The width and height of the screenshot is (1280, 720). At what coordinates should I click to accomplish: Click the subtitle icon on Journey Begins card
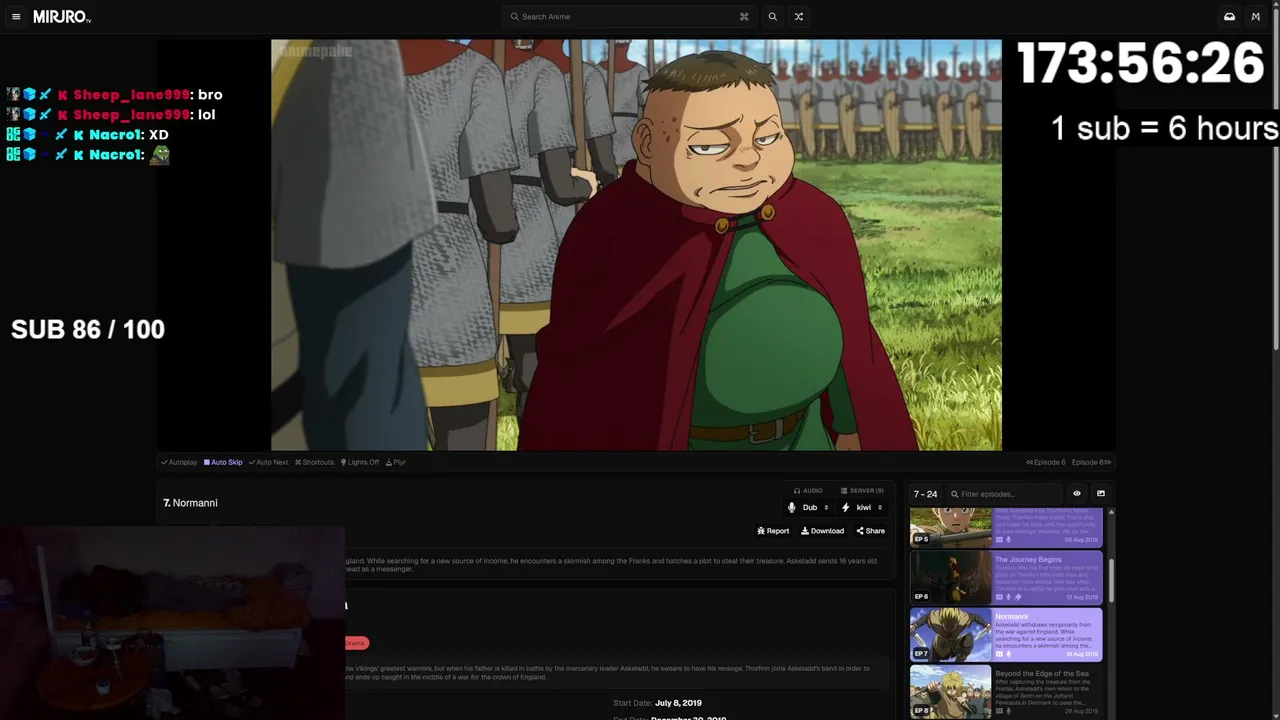[x=999, y=597]
